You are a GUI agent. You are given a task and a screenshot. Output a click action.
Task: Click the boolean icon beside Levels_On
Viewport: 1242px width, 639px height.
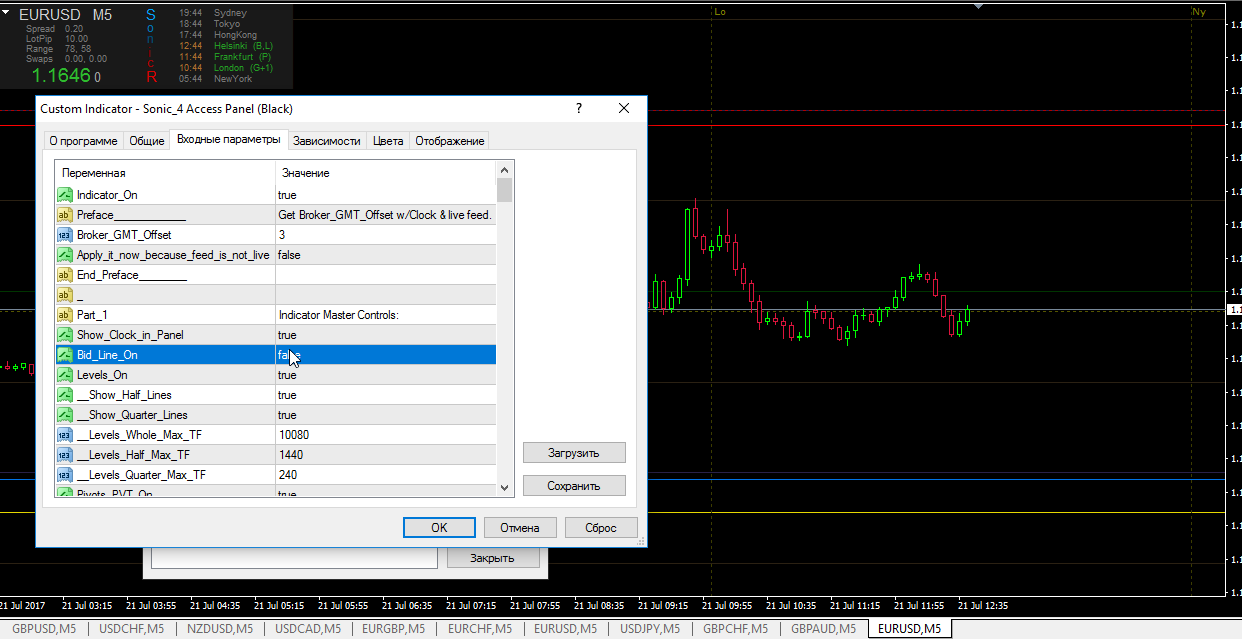click(65, 375)
